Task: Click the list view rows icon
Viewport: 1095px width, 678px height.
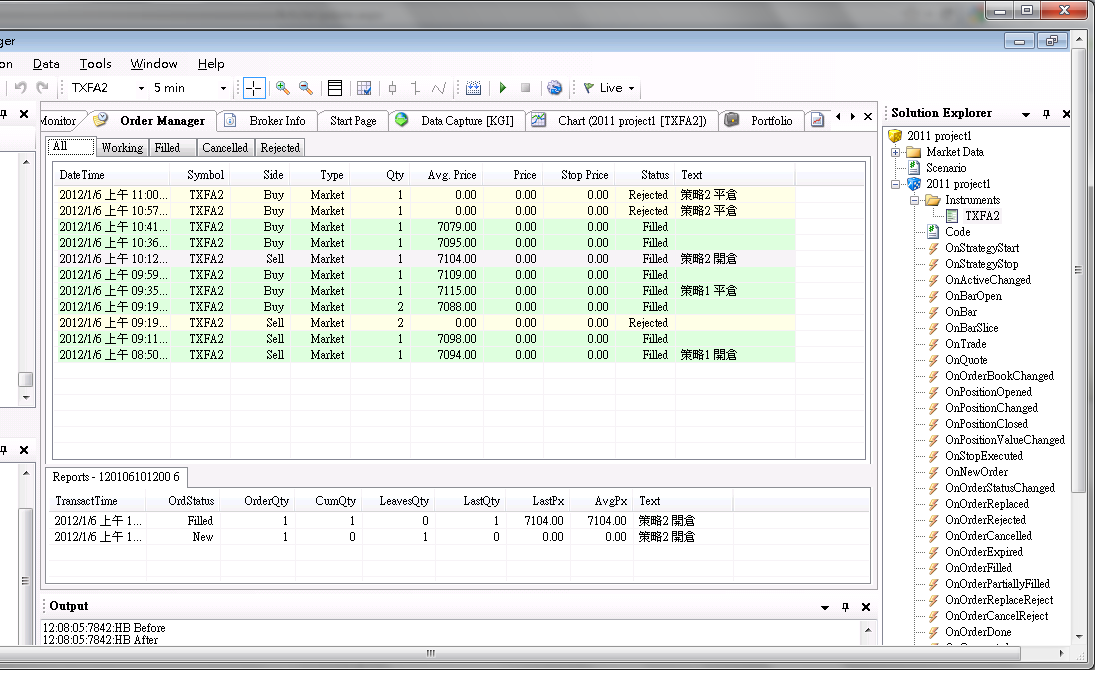Action: coord(335,88)
